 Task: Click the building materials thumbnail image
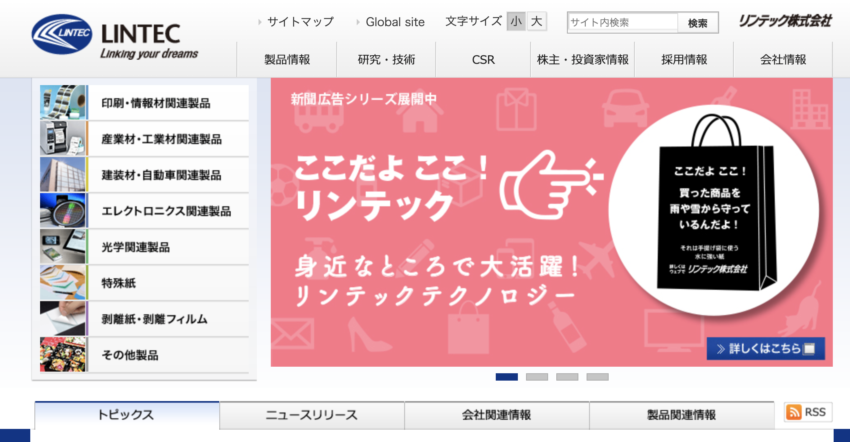[63, 175]
